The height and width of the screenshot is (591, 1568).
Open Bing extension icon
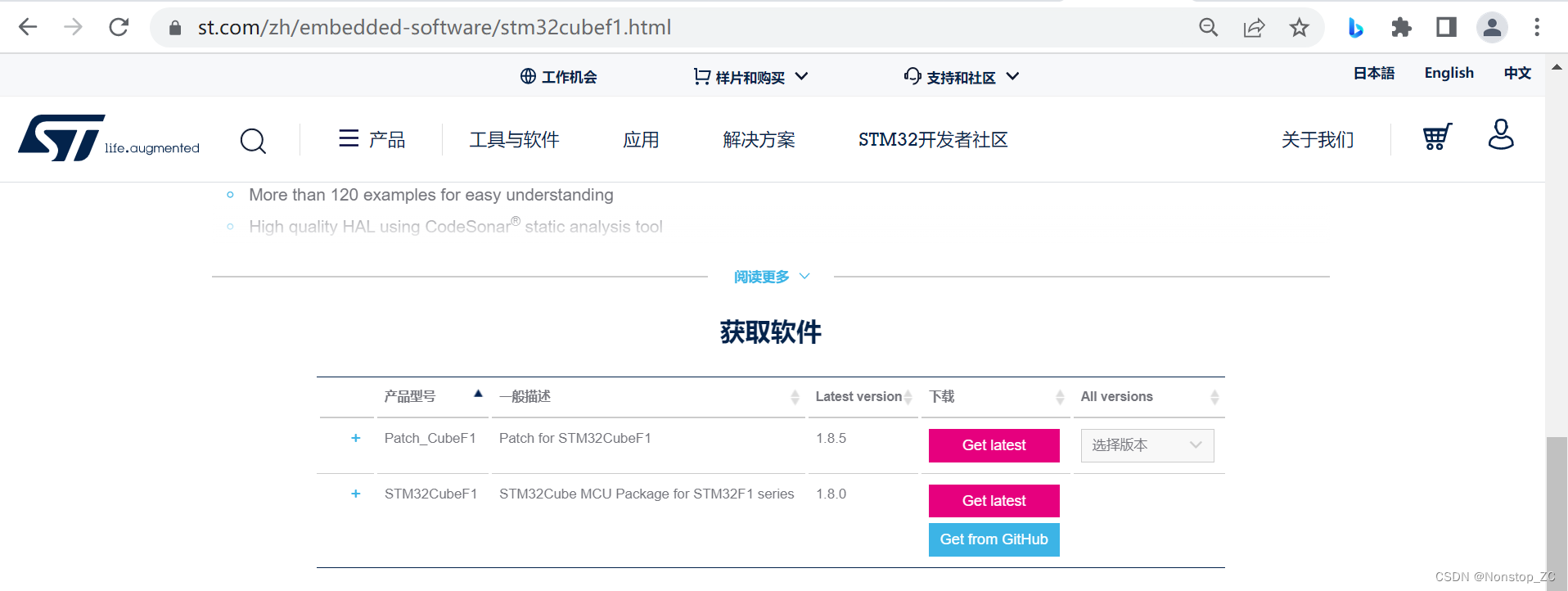click(1355, 28)
